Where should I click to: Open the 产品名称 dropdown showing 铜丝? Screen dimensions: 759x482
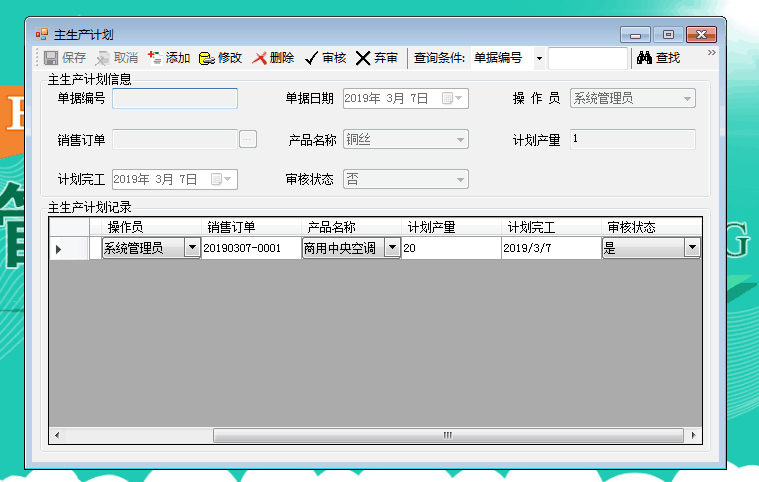(460, 140)
